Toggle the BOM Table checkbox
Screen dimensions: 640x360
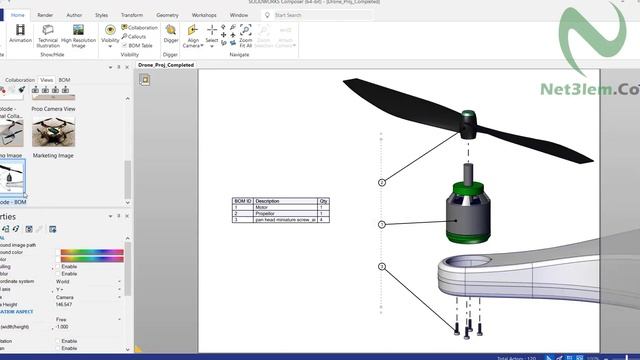point(124,46)
